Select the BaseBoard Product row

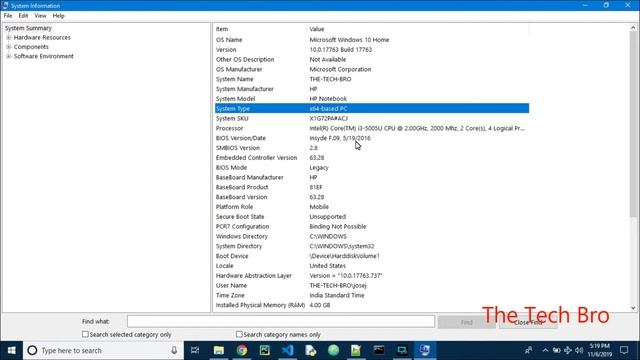[372, 187]
